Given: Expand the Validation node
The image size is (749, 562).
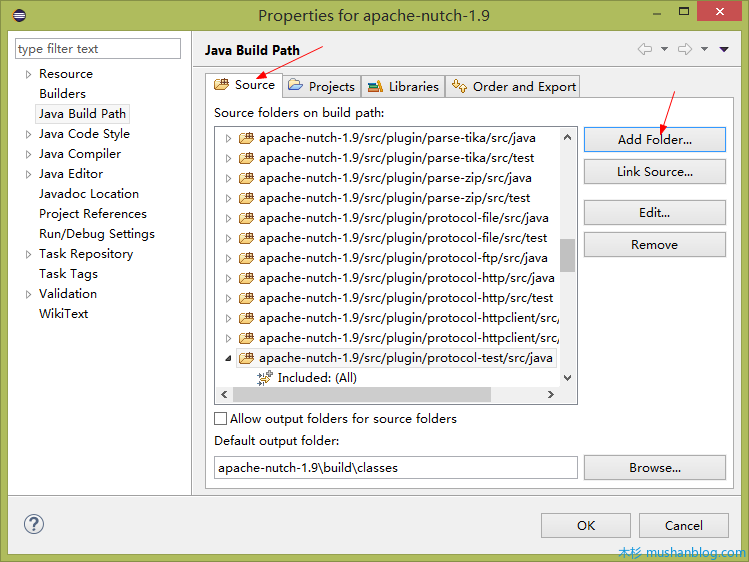Looking at the screenshot, I should tap(28, 295).
